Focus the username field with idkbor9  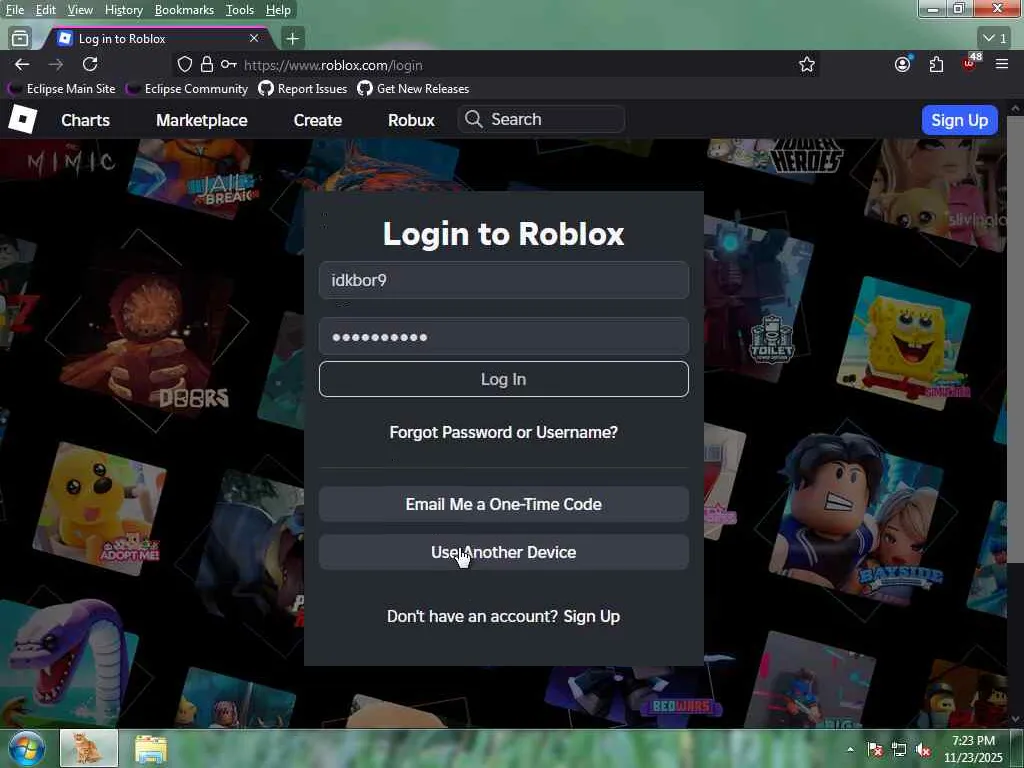pos(504,280)
